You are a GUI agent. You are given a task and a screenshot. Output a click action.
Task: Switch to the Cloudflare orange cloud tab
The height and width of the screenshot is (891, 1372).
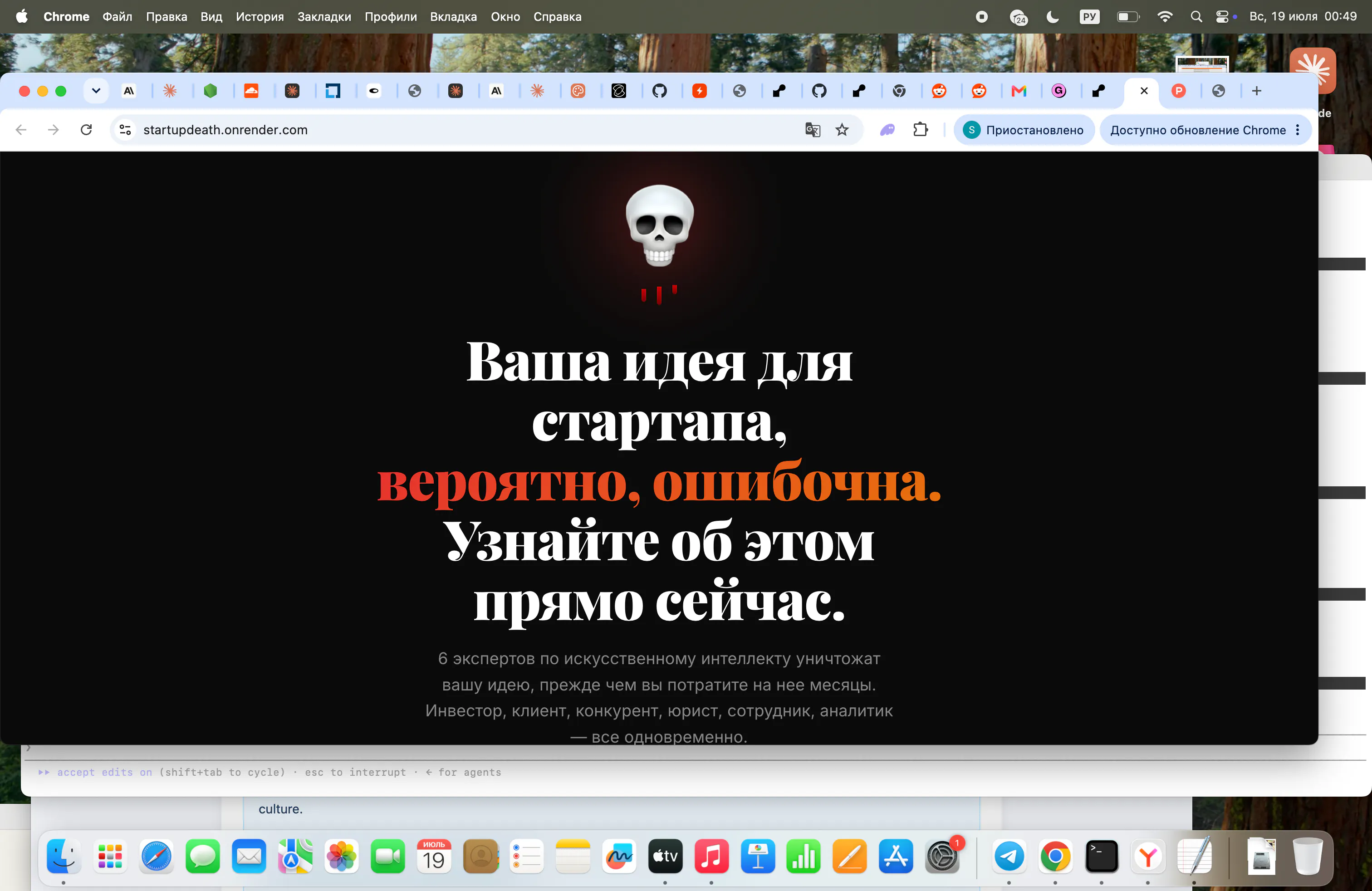(251, 90)
